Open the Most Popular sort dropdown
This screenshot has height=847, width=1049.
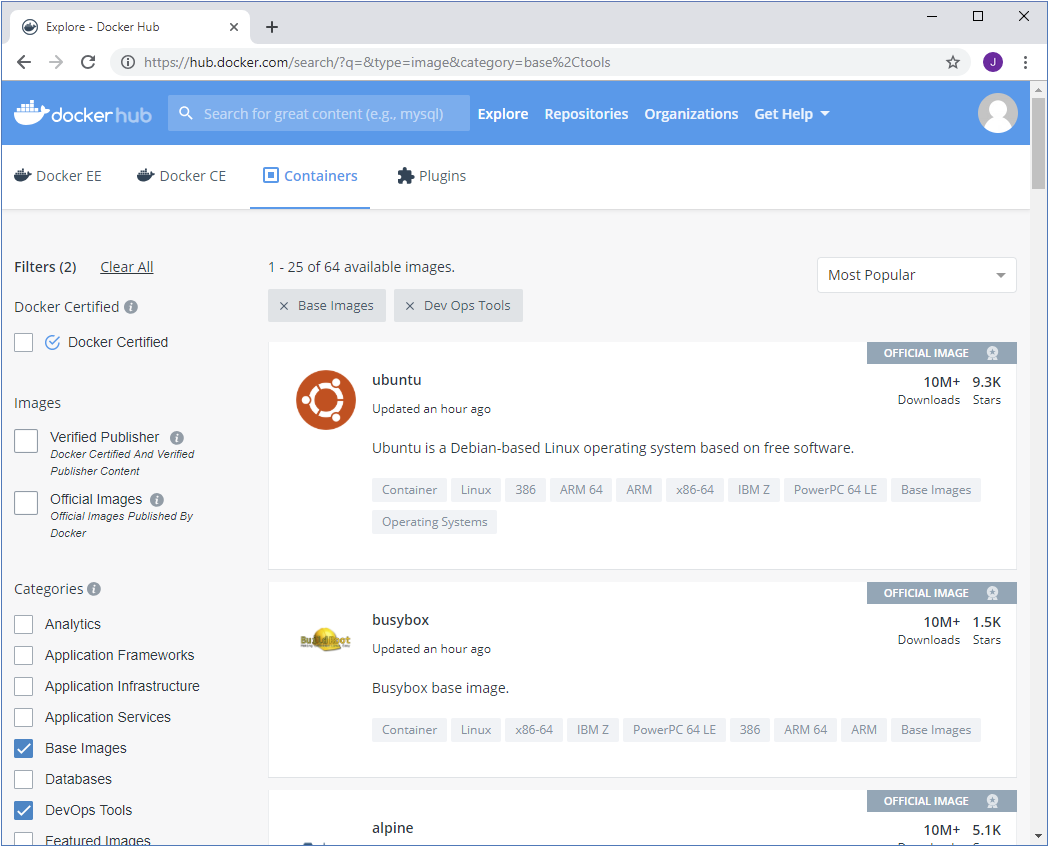pos(915,274)
